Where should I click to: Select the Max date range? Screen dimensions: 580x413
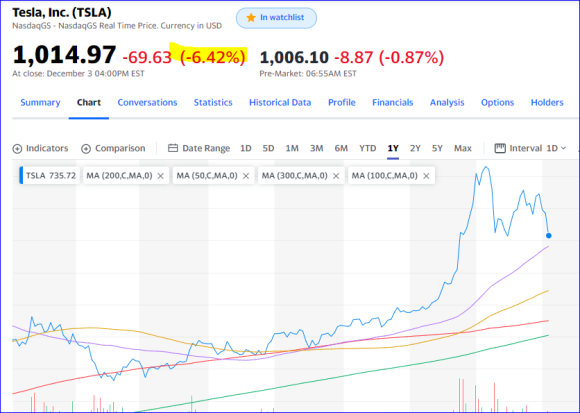click(463, 148)
